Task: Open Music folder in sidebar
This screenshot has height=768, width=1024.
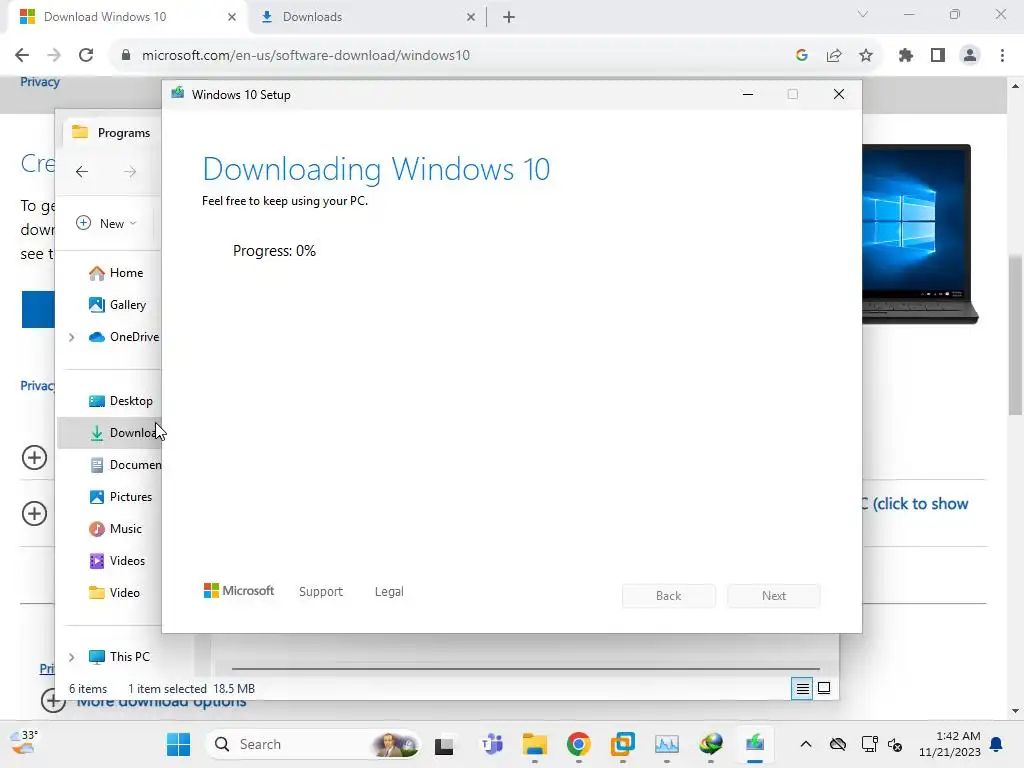Action: (x=115, y=529)
